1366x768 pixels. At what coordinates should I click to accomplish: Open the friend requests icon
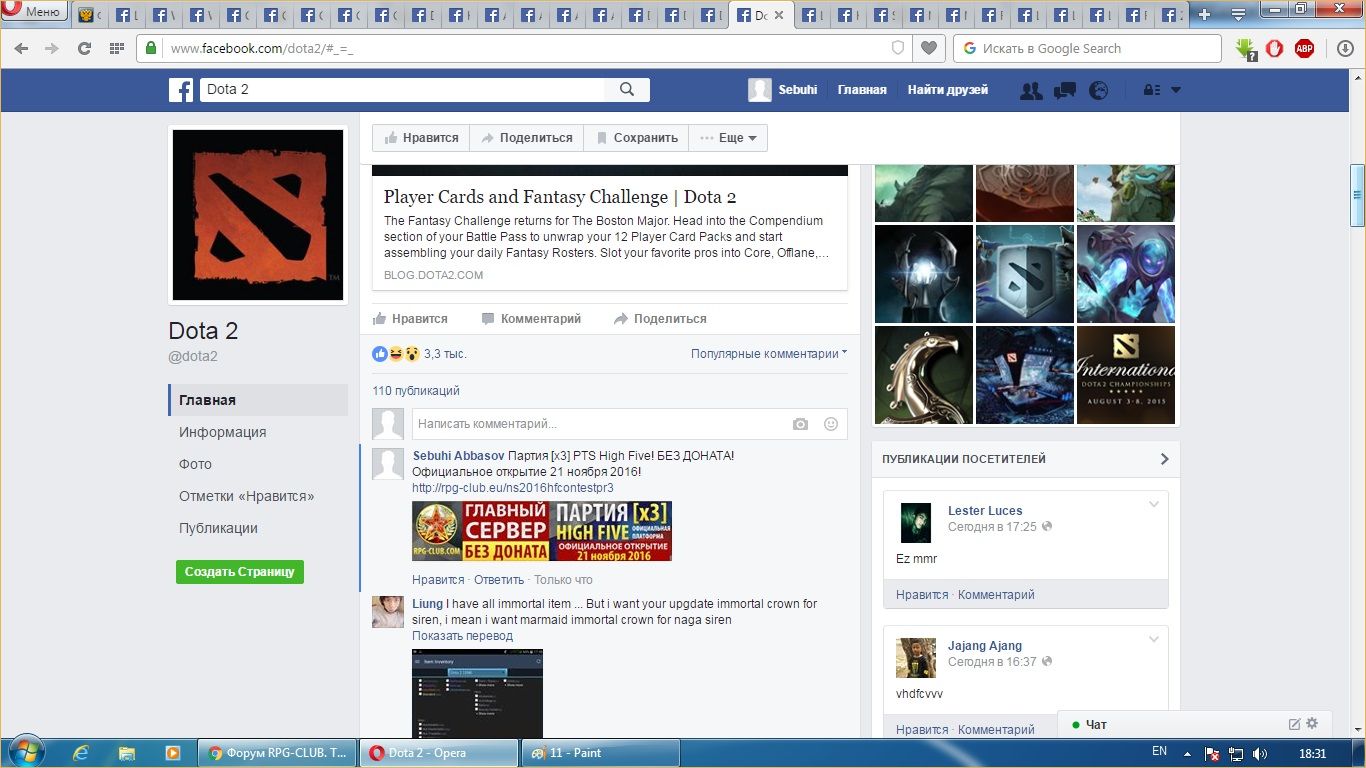point(1030,90)
